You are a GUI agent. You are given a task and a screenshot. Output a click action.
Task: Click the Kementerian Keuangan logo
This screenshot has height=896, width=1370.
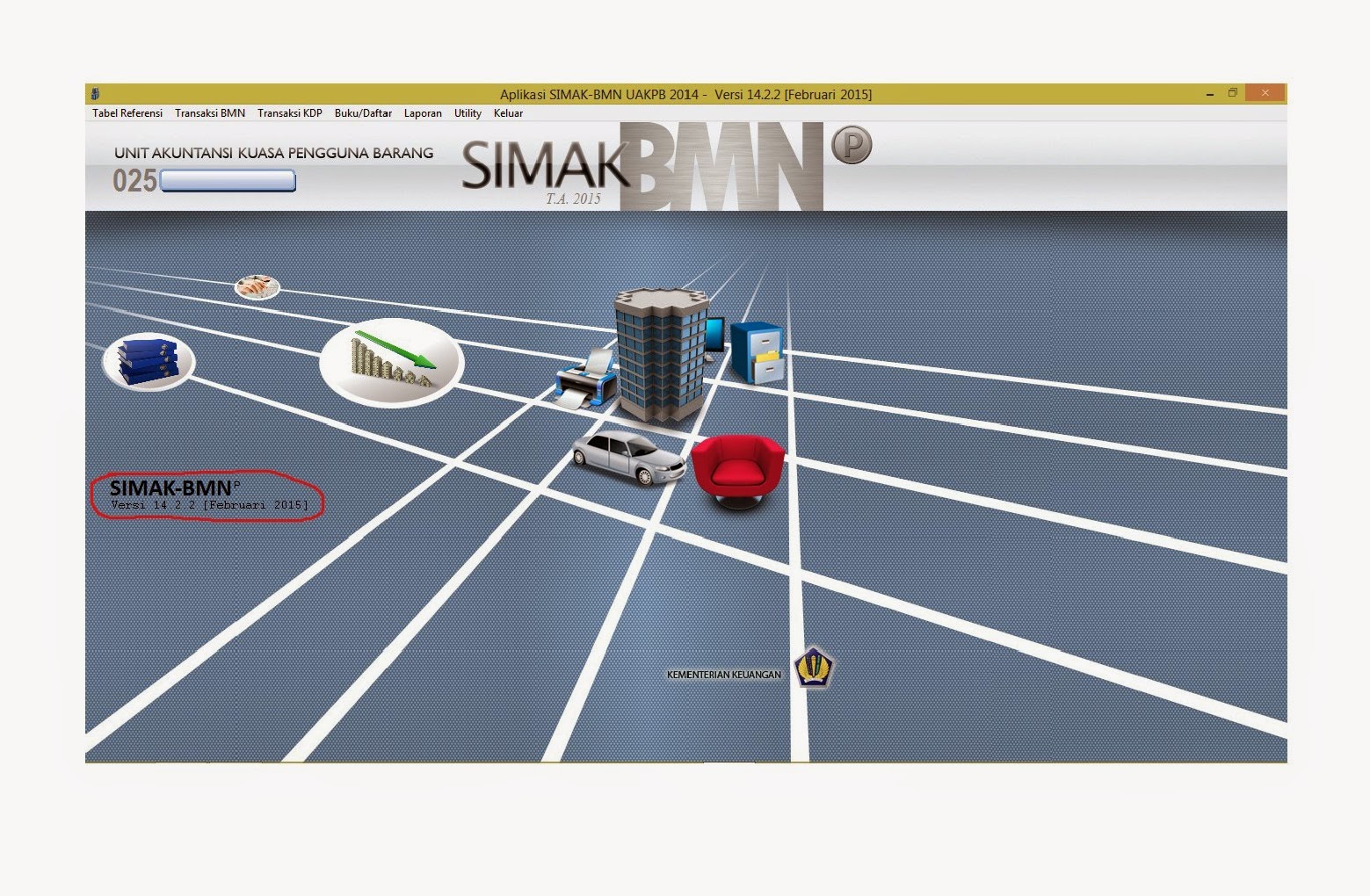pos(813,668)
